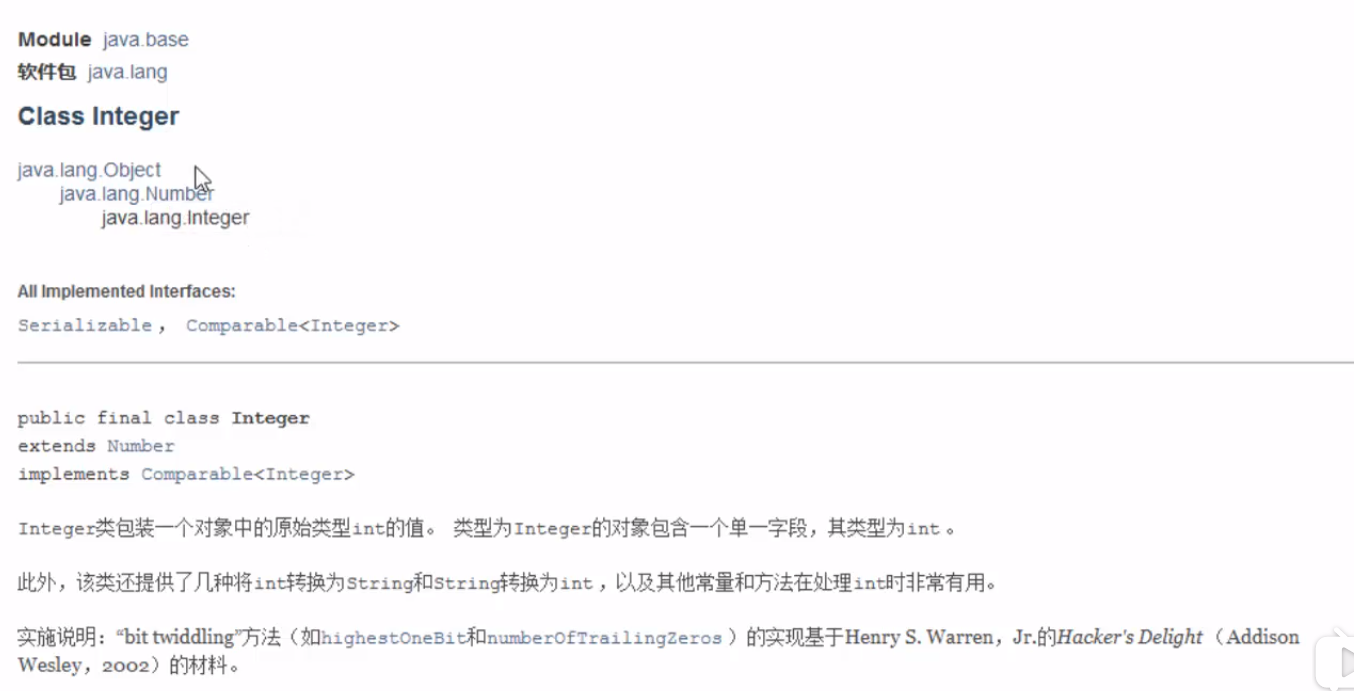The height and width of the screenshot is (691, 1354).
Task: Click the italic Hacker's Delight title
Action: [1130, 637]
